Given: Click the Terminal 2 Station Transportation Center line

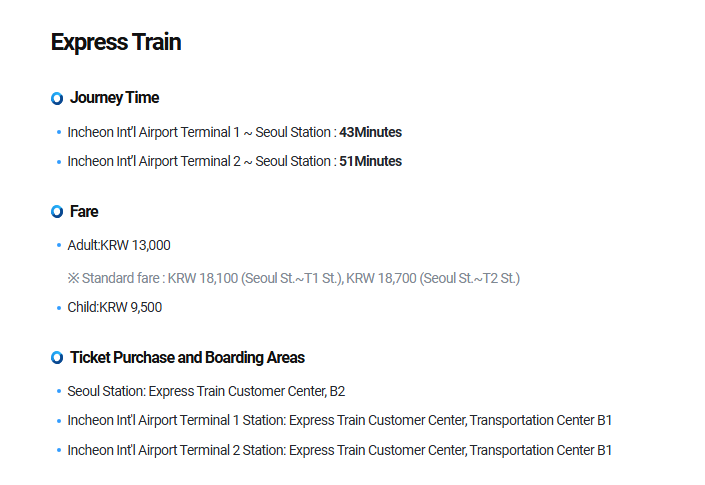Looking at the screenshot, I should [339, 450].
